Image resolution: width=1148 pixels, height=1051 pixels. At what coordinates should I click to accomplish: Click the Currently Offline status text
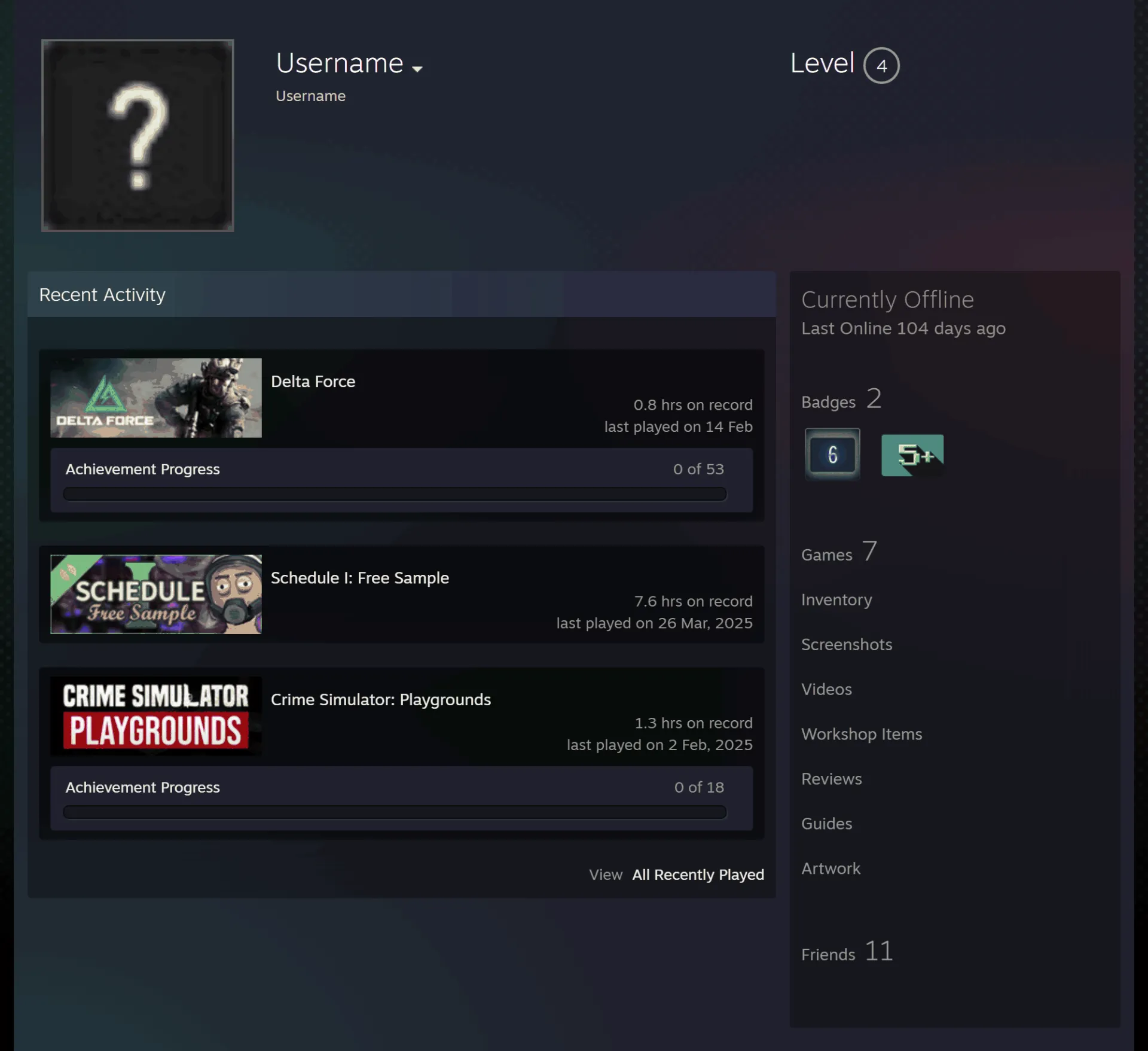(887, 299)
